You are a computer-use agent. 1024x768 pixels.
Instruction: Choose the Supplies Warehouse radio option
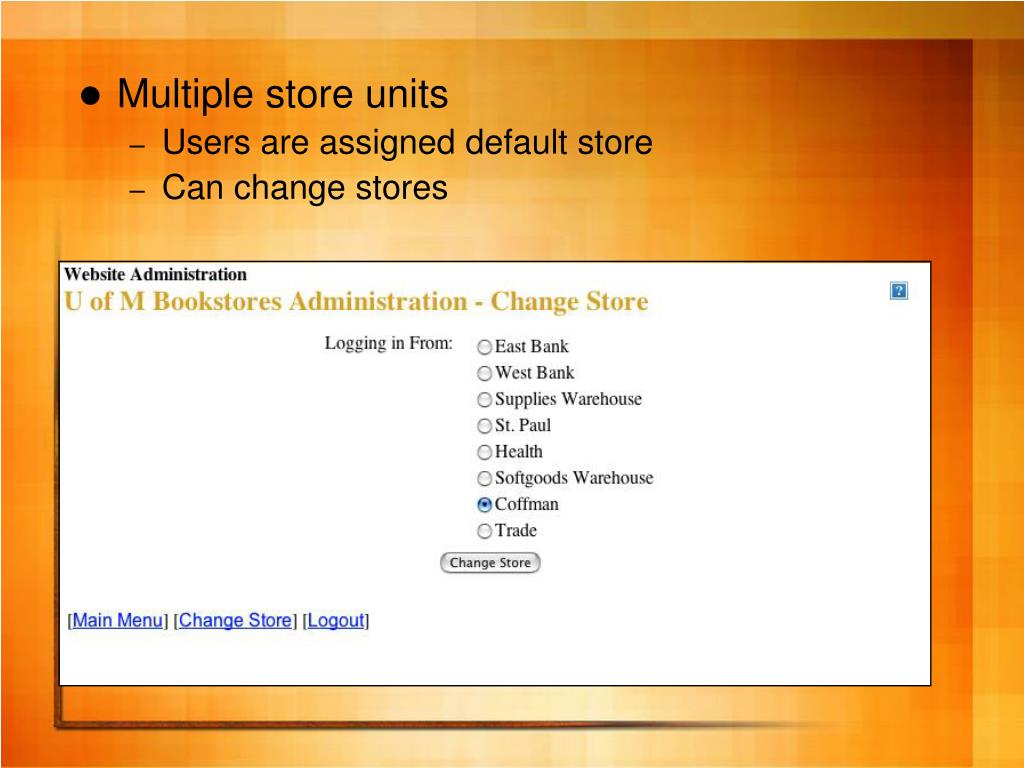point(484,399)
